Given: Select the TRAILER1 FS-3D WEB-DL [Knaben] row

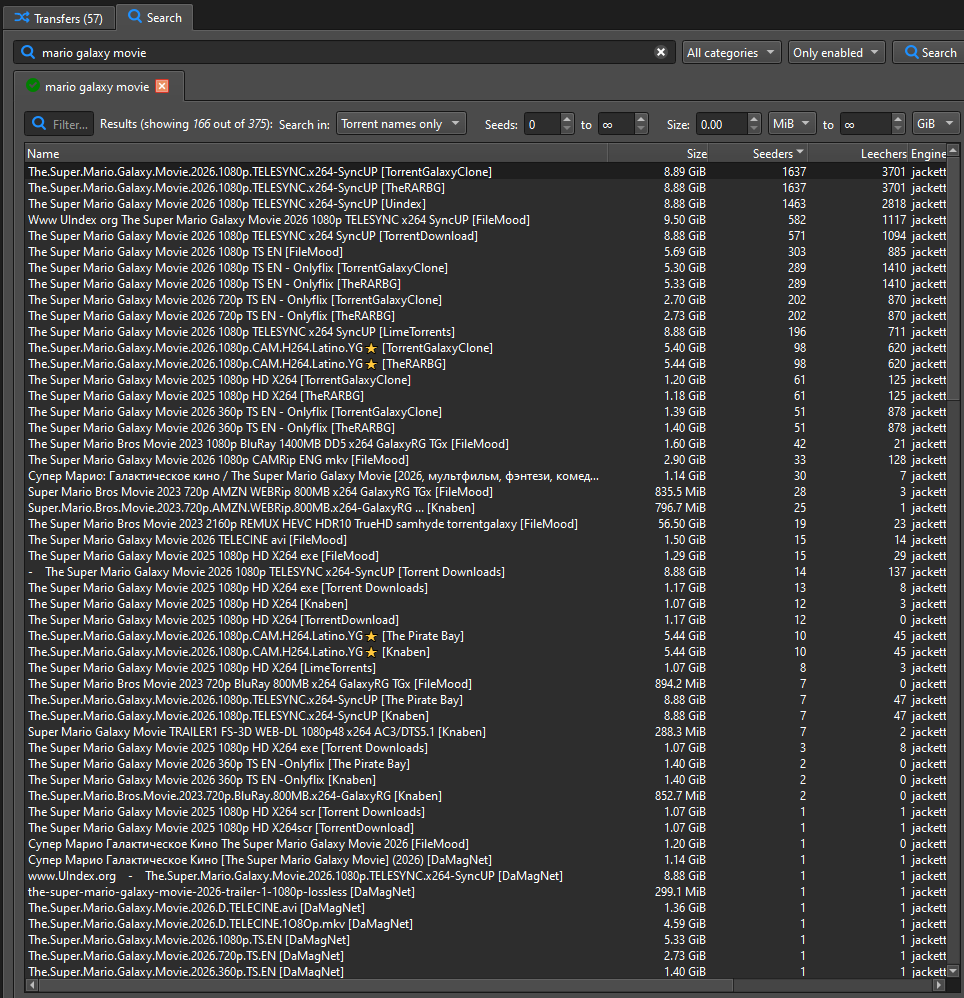Looking at the screenshot, I should coord(486,732).
